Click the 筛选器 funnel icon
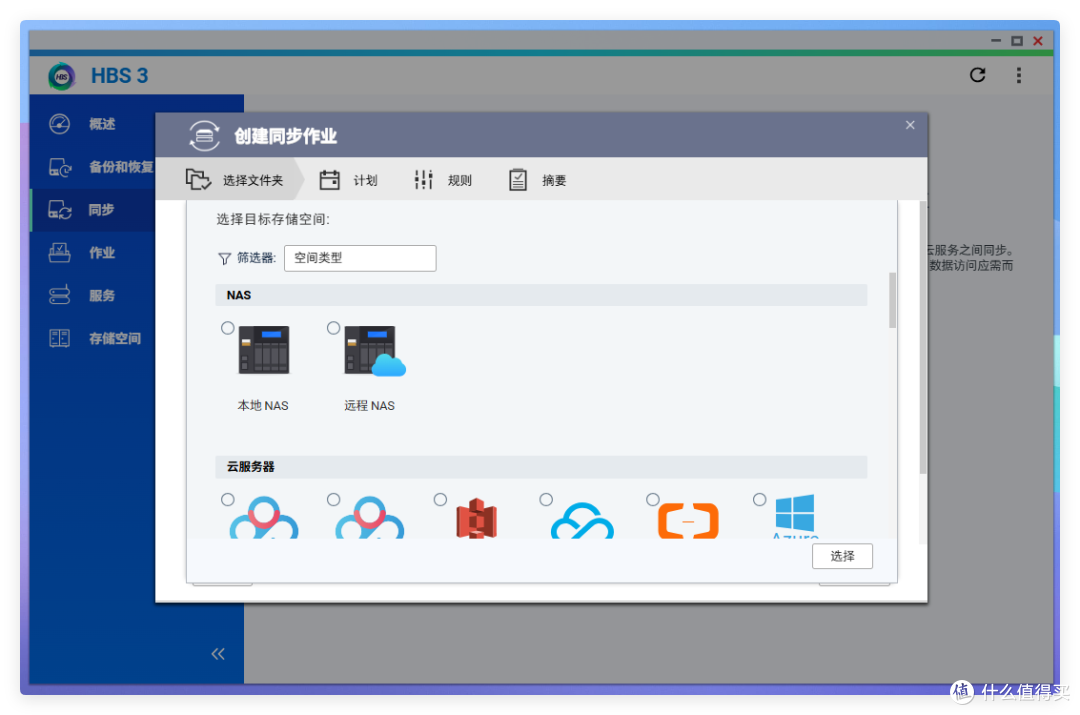The width and height of the screenshot is (1080, 715). 225,259
